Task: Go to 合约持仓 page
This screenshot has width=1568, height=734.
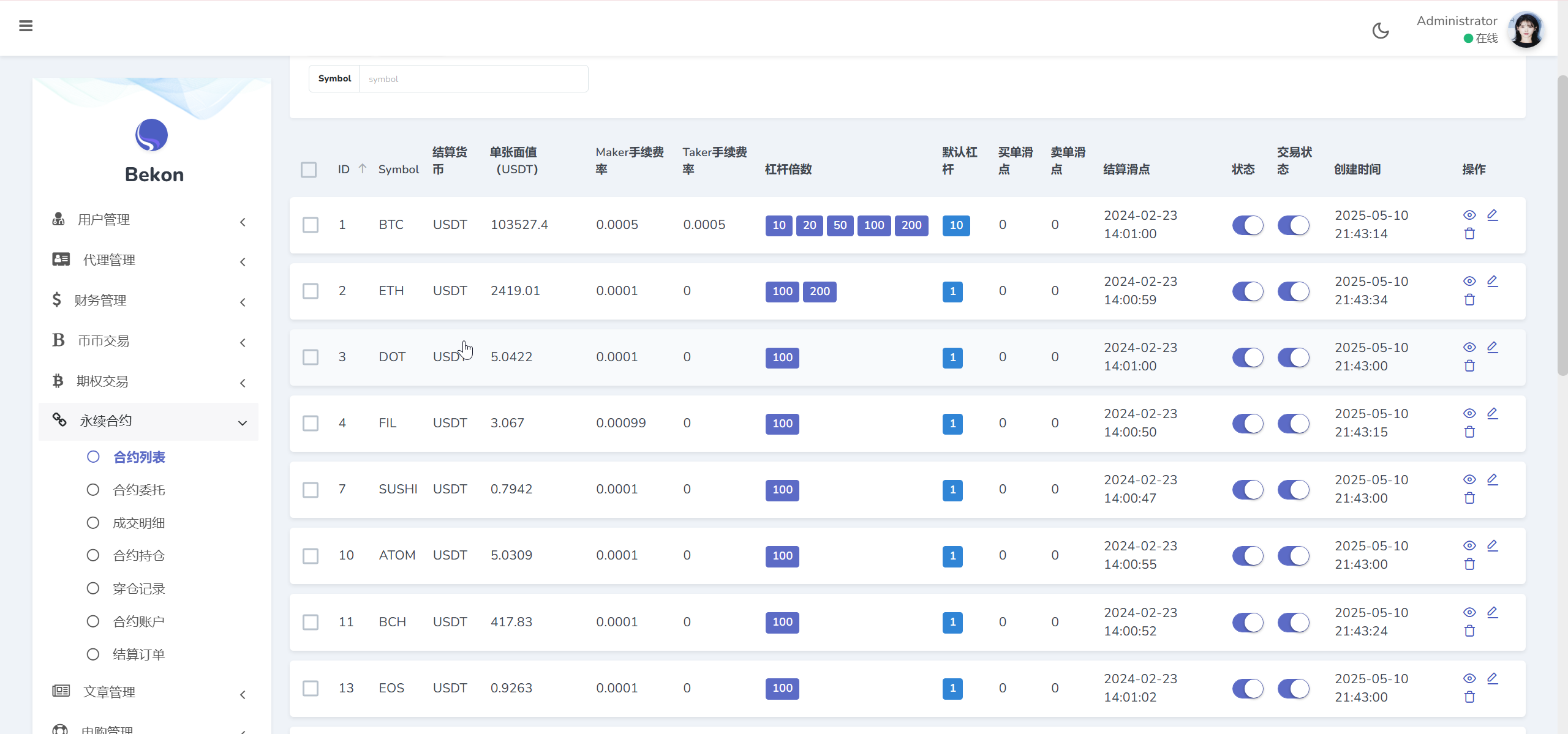Action: coord(139,556)
